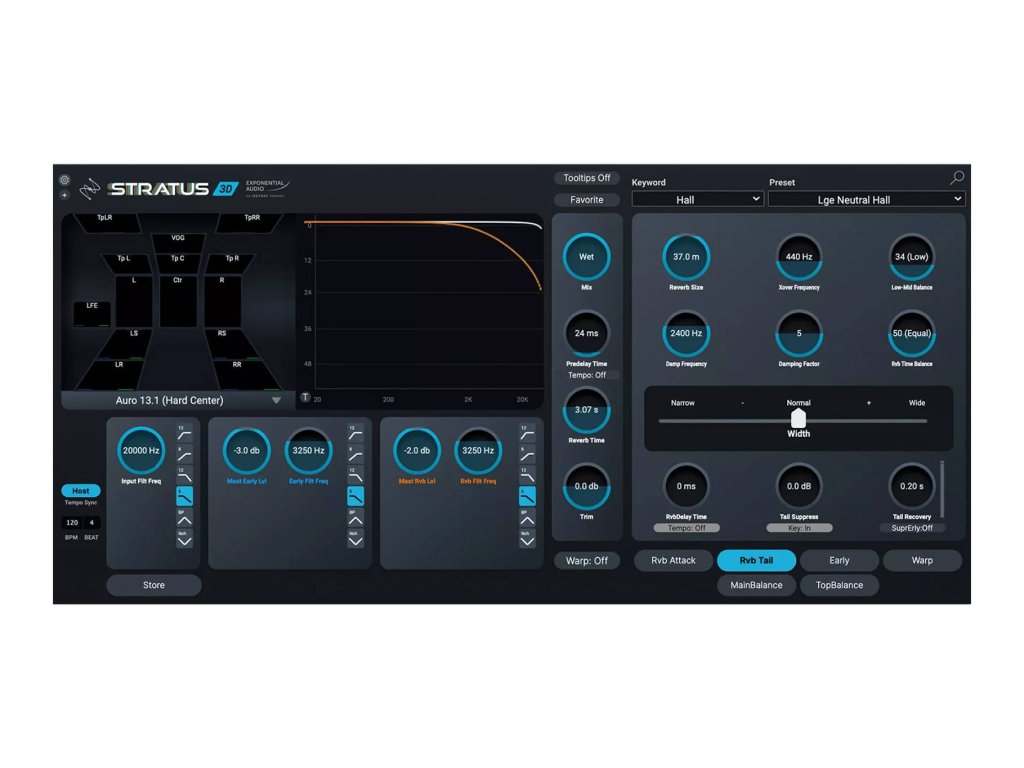Select notch (Nch) icon for Early filter
The width and height of the screenshot is (1024, 768).
(x=355, y=539)
